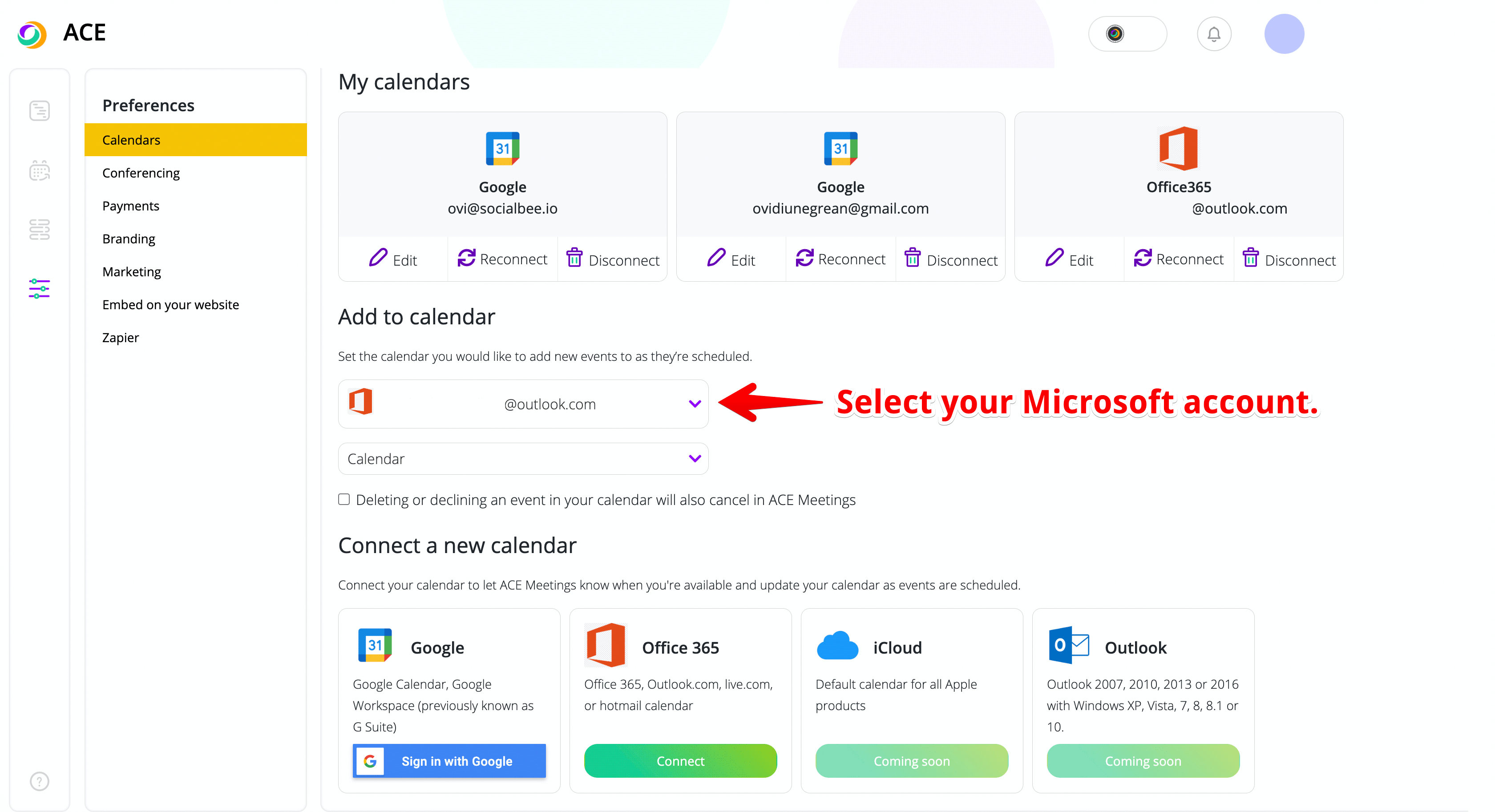The width and height of the screenshot is (1495, 812).
Task: Open the Conferencing preferences section
Action: [141, 173]
